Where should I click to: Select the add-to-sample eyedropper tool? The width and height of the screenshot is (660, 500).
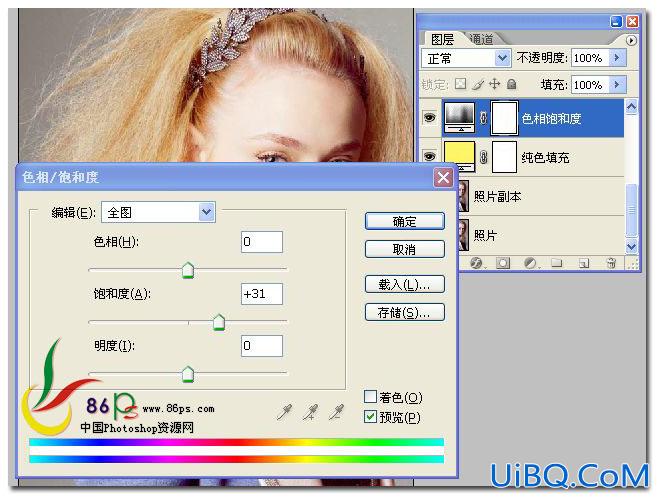(310, 412)
